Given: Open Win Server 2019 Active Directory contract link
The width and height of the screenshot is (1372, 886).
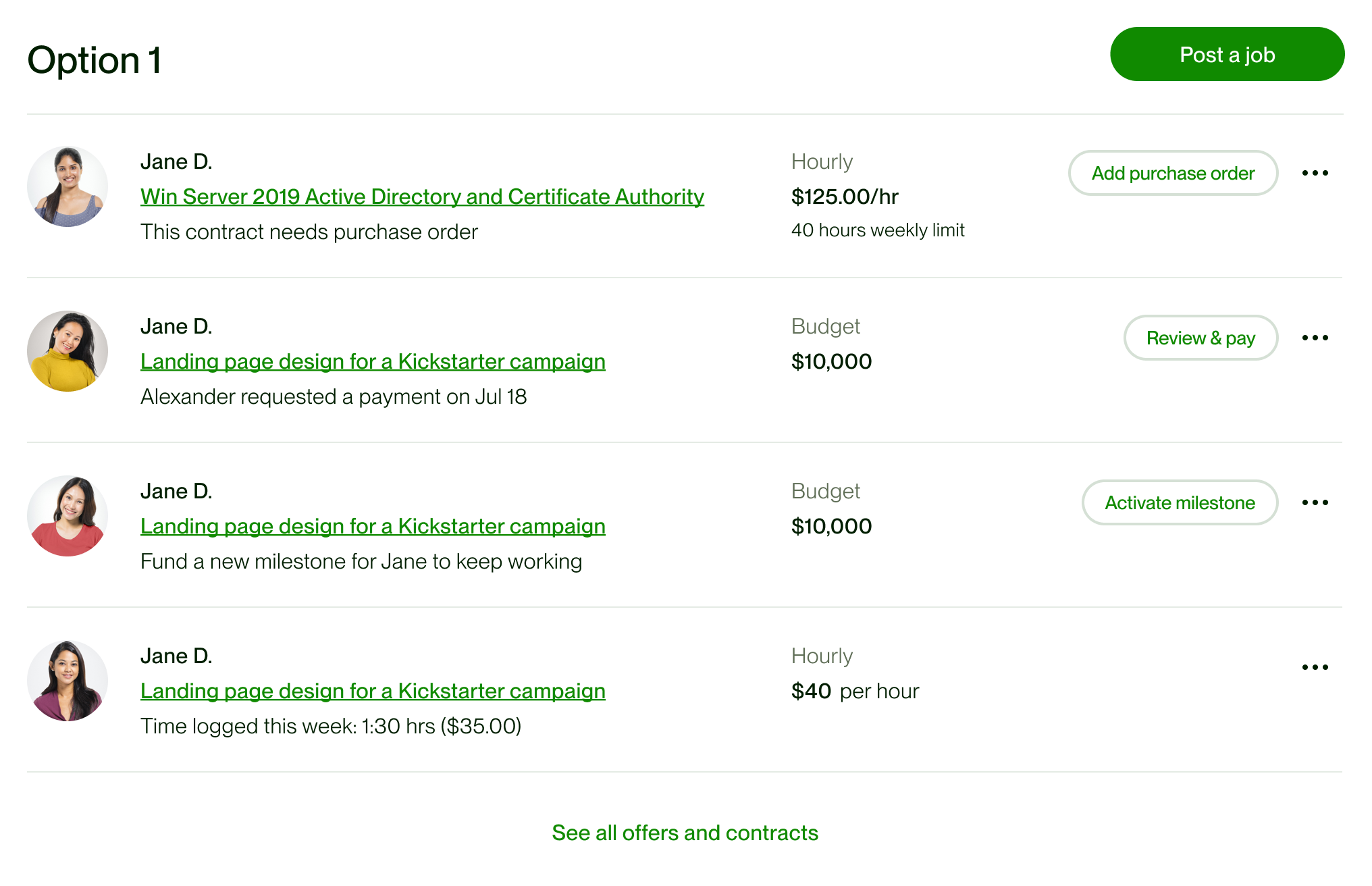Looking at the screenshot, I should pos(422,197).
